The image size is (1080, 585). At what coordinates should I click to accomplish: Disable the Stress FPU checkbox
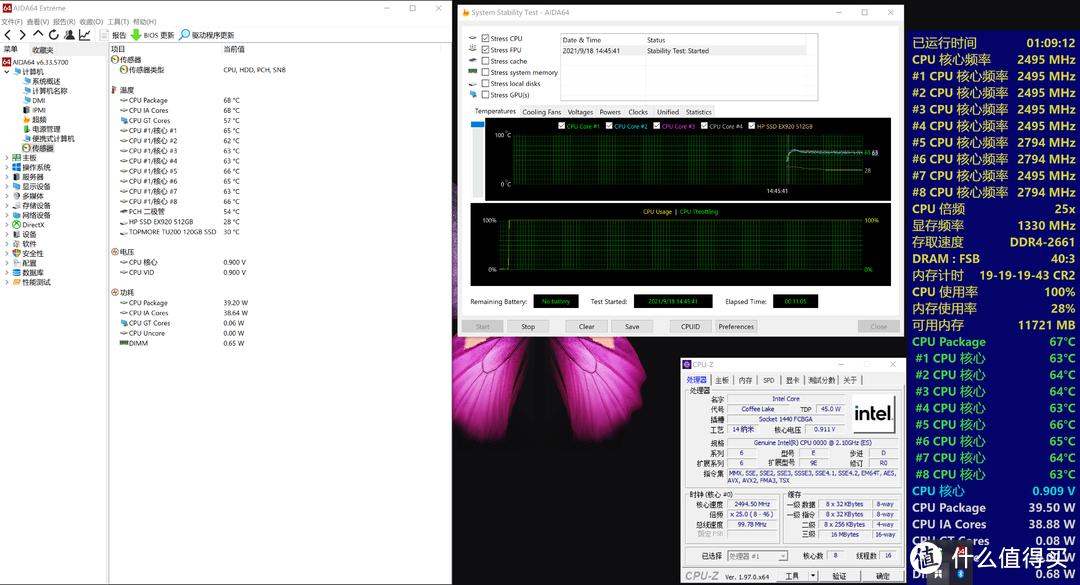click(x=487, y=50)
